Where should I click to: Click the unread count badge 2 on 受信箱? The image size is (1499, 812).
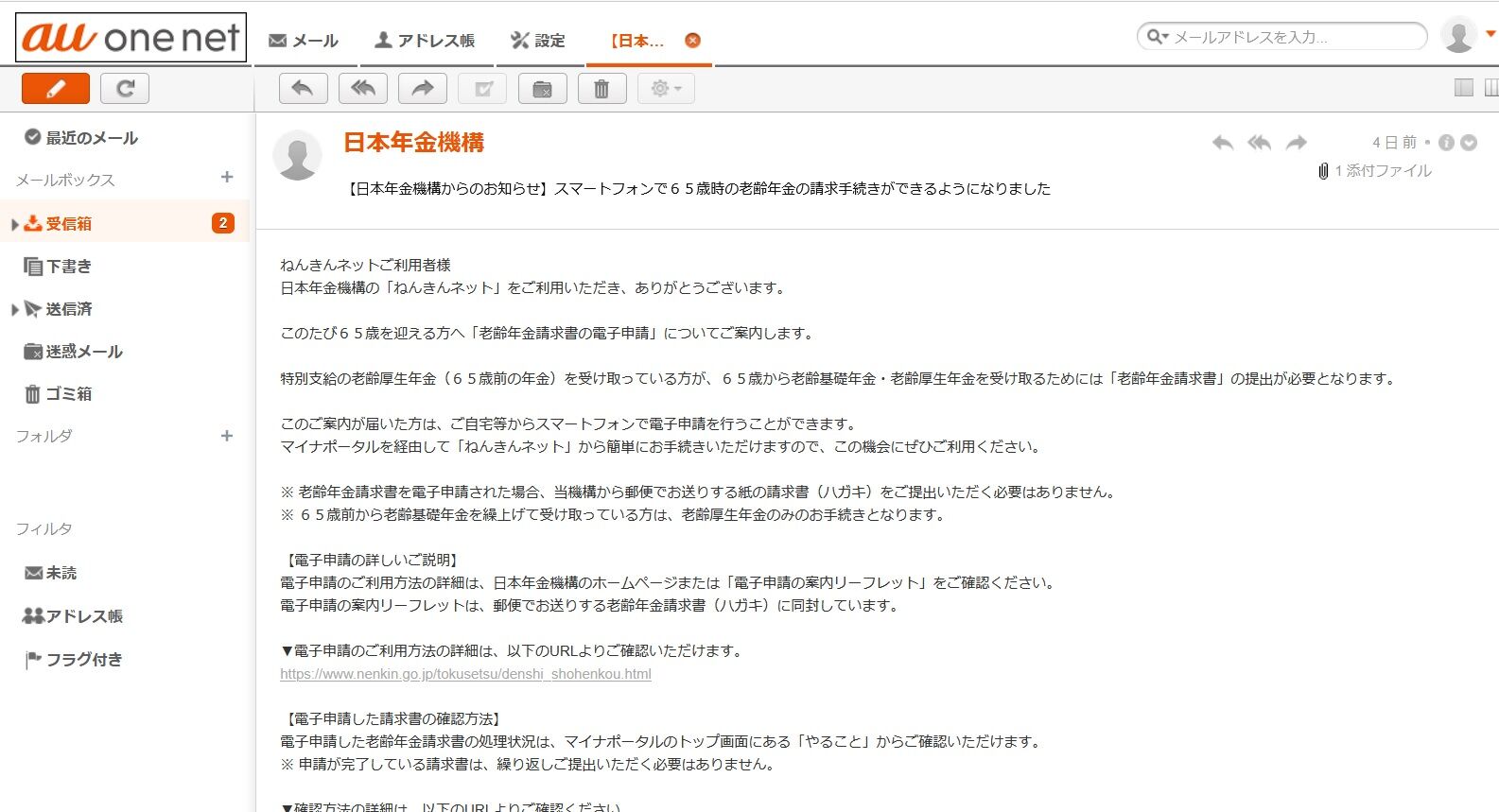point(223,223)
